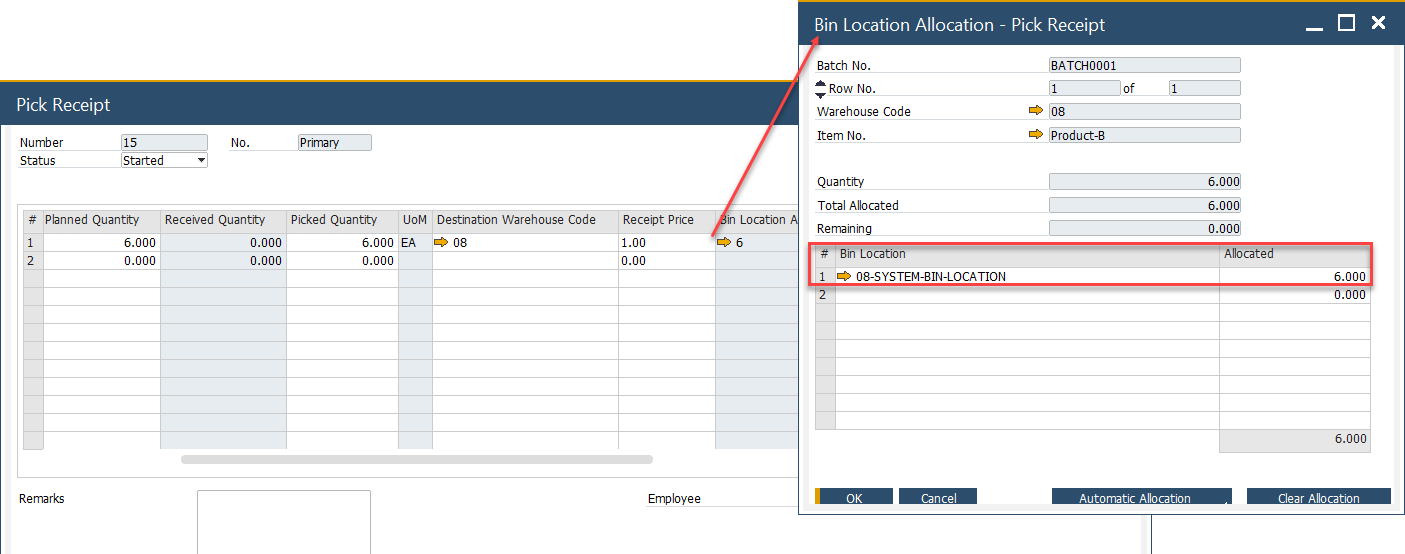Minimize the Bin Location Allocation window
Screen dimensions: 1405x554
[1315, 23]
